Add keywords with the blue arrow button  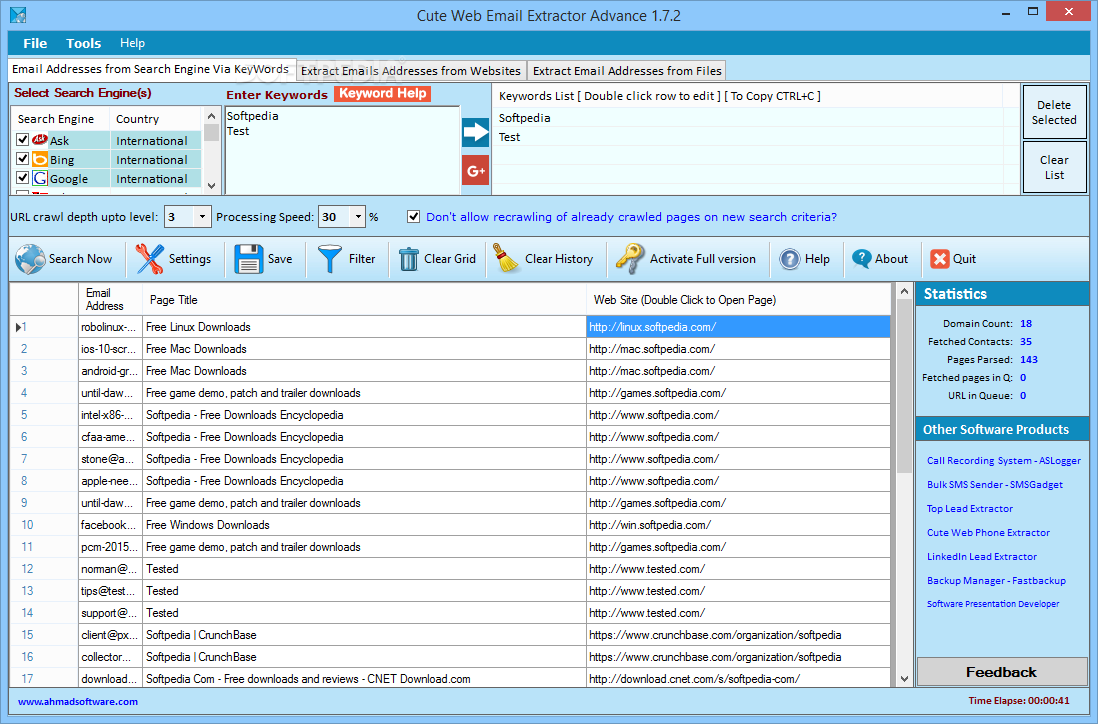pyautogui.click(x=475, y=132)
